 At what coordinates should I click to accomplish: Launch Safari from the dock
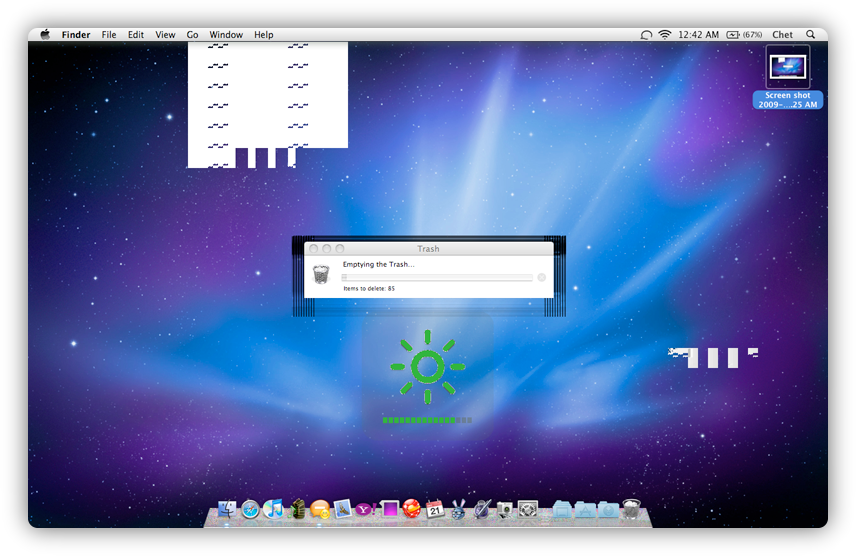[250, 510]
